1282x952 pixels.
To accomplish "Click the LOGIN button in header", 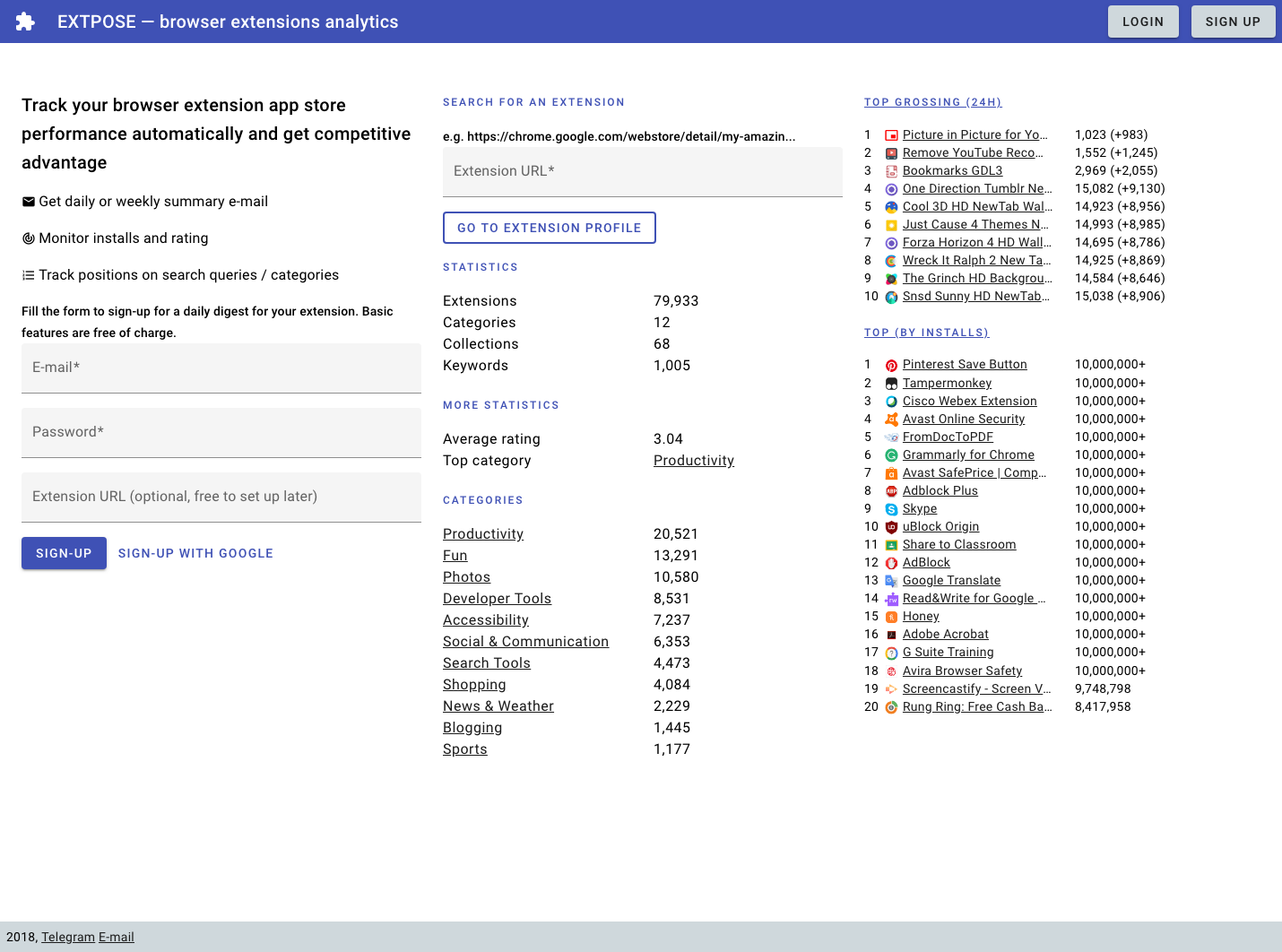I will click(1143, 22).
